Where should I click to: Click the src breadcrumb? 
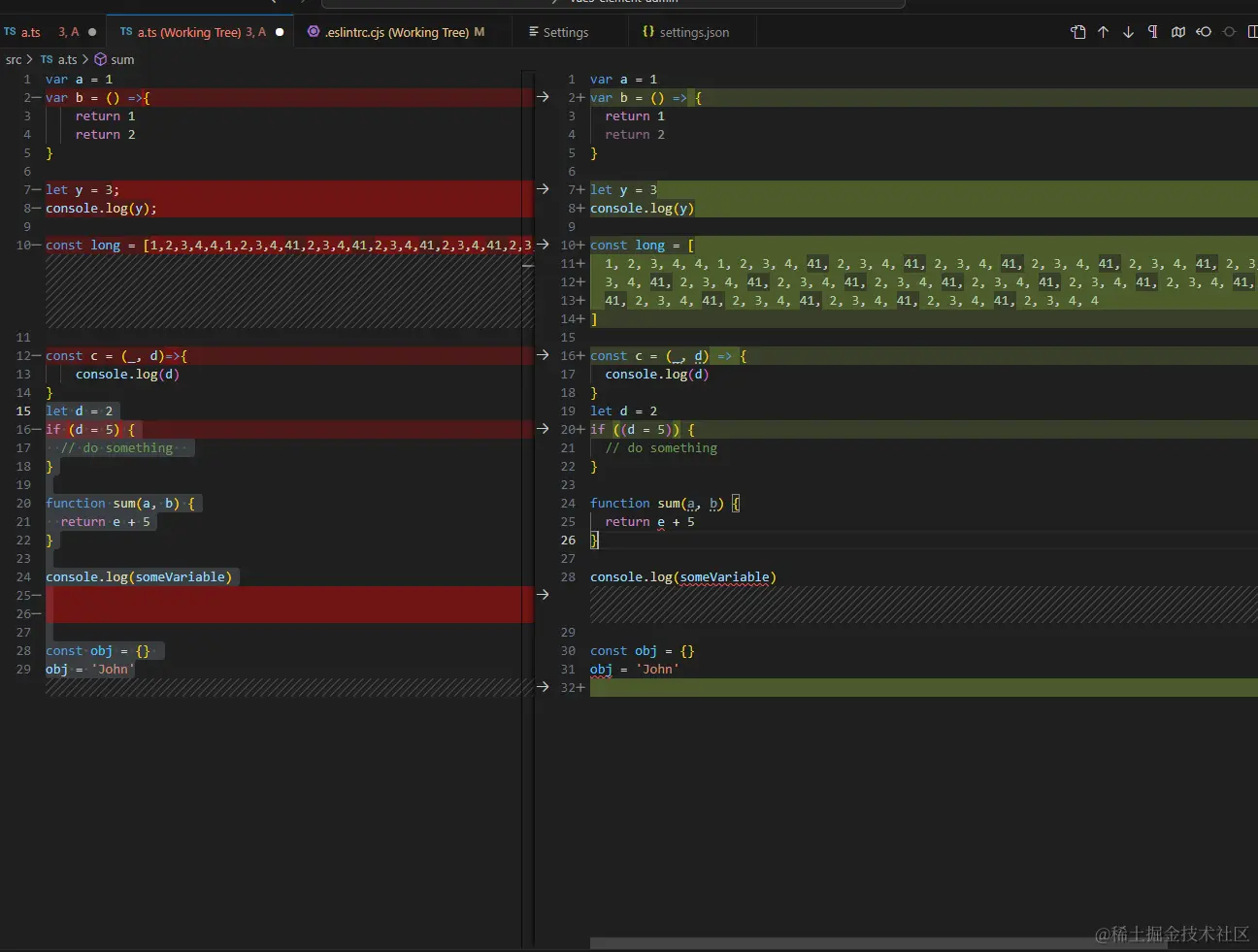pos(14,59)
